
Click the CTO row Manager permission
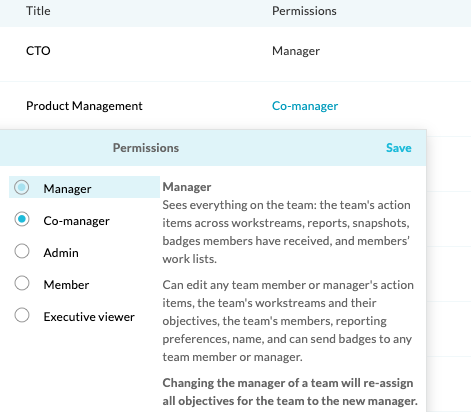coord(296,51)
